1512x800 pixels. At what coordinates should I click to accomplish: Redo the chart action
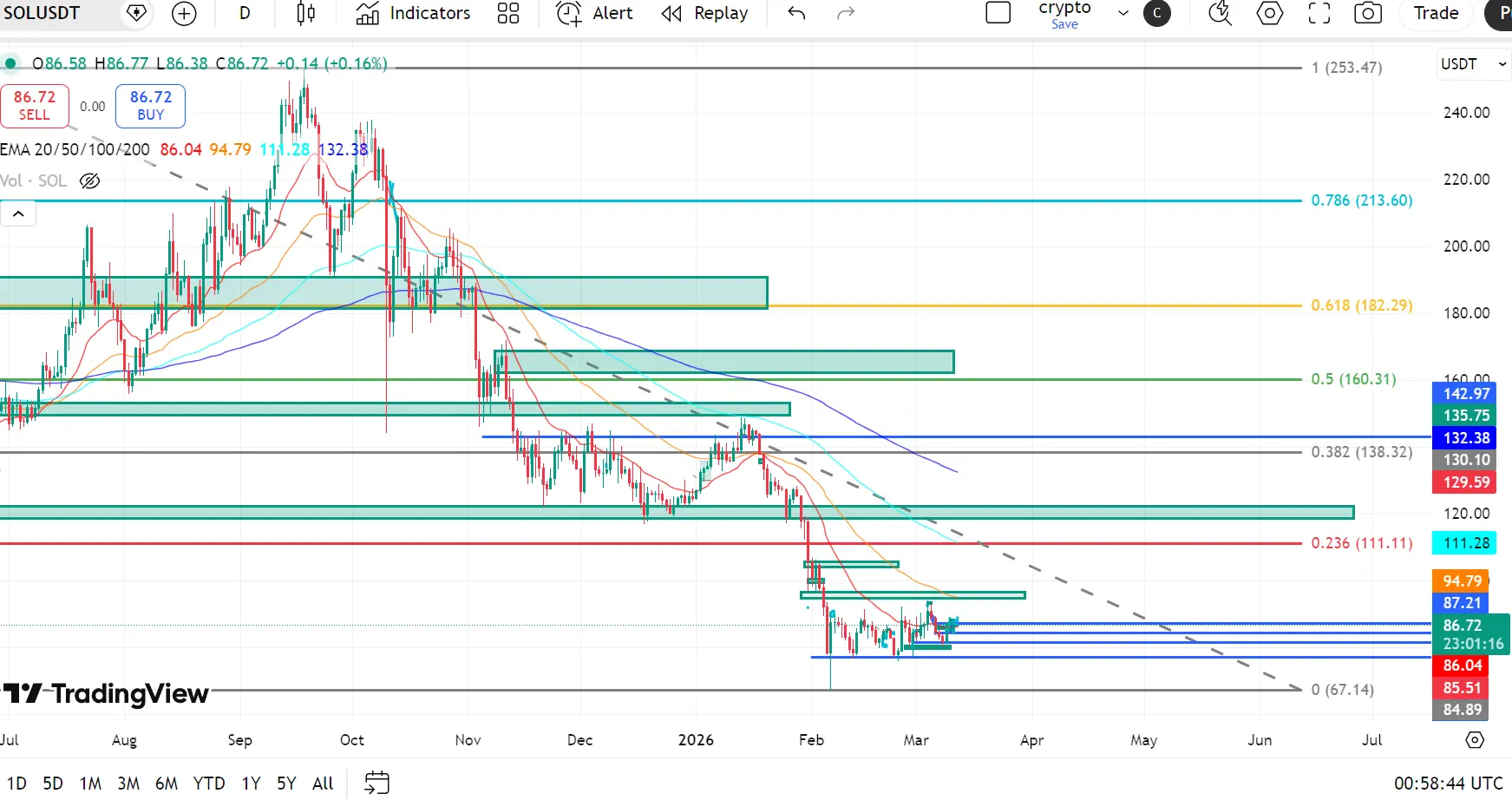846,13
